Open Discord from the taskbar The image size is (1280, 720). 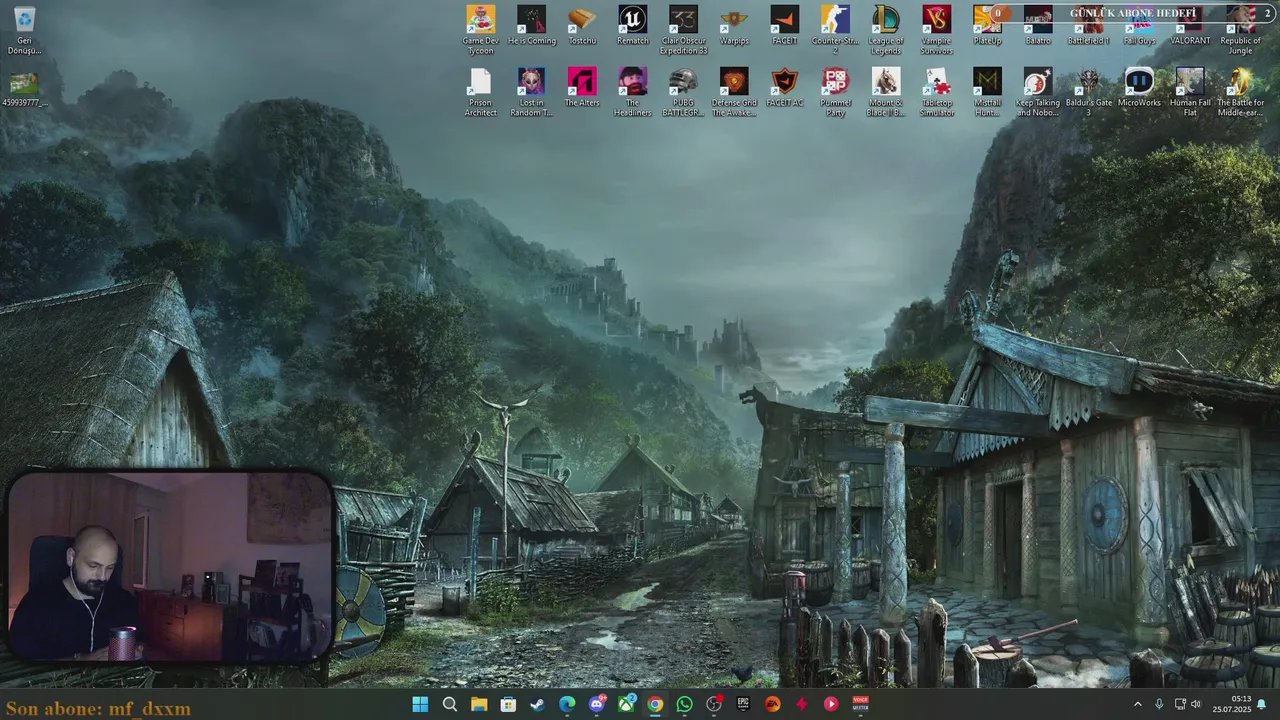click(x=597, y=704)
